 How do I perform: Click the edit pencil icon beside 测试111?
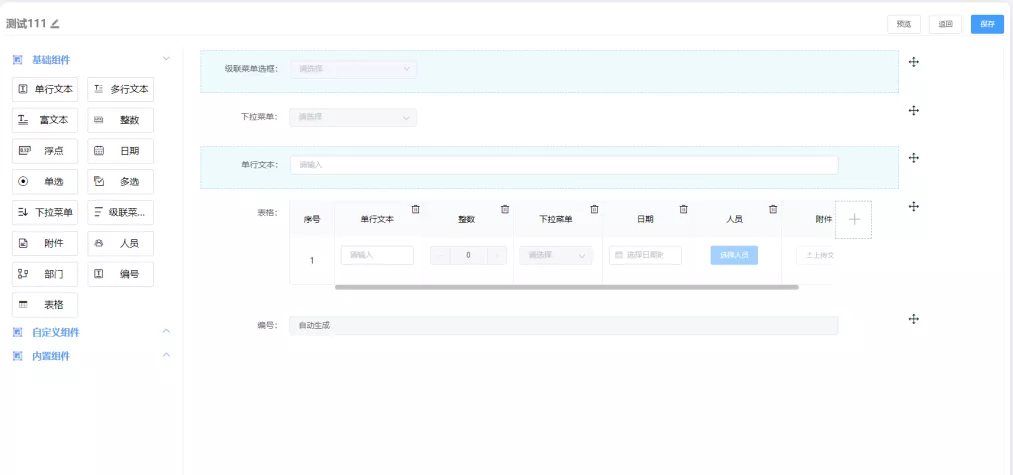click(55, 23)
